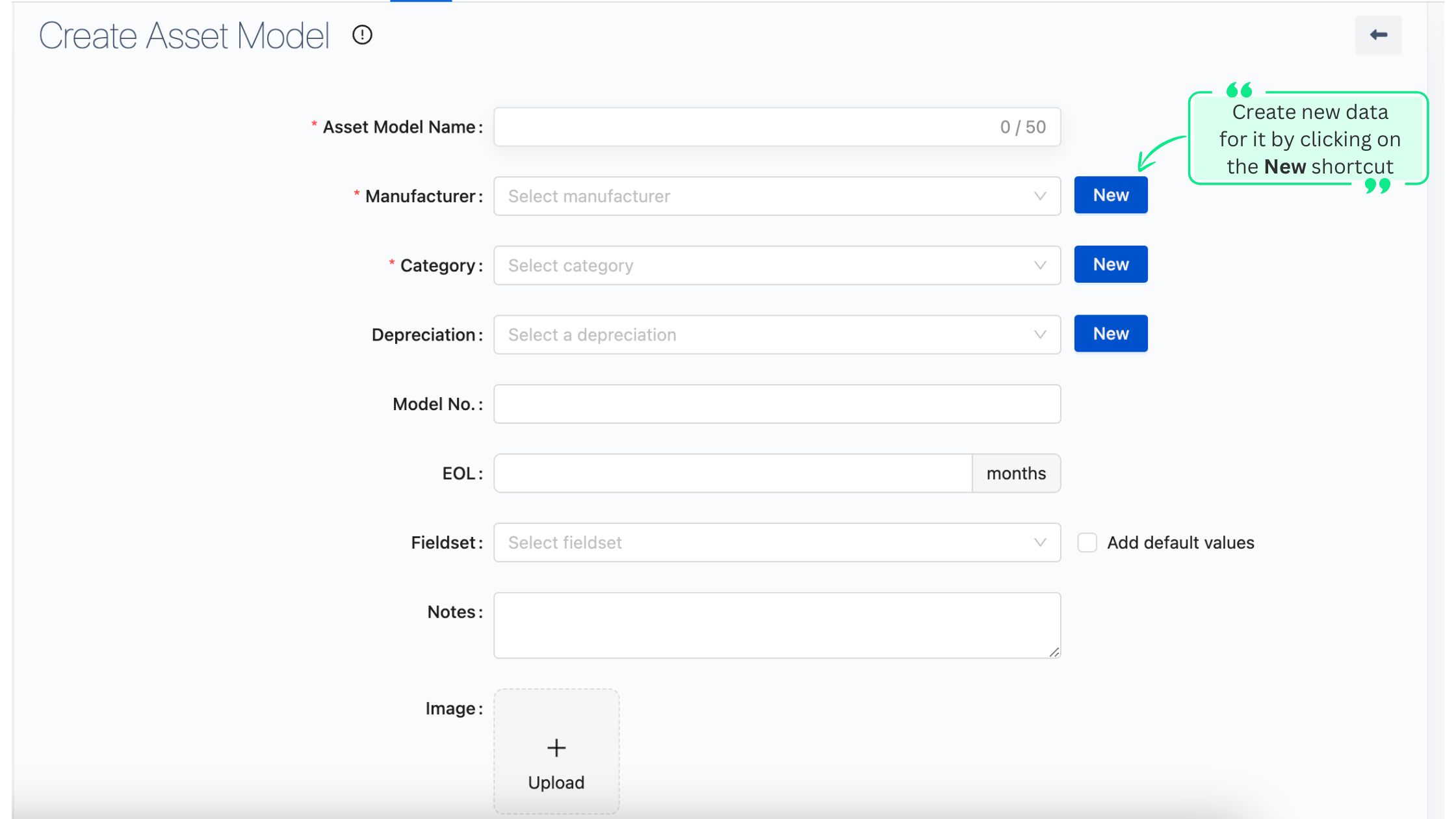Click the Model No. input field
This screenshot has width=1456, height=819.
[x=777, y=404]
